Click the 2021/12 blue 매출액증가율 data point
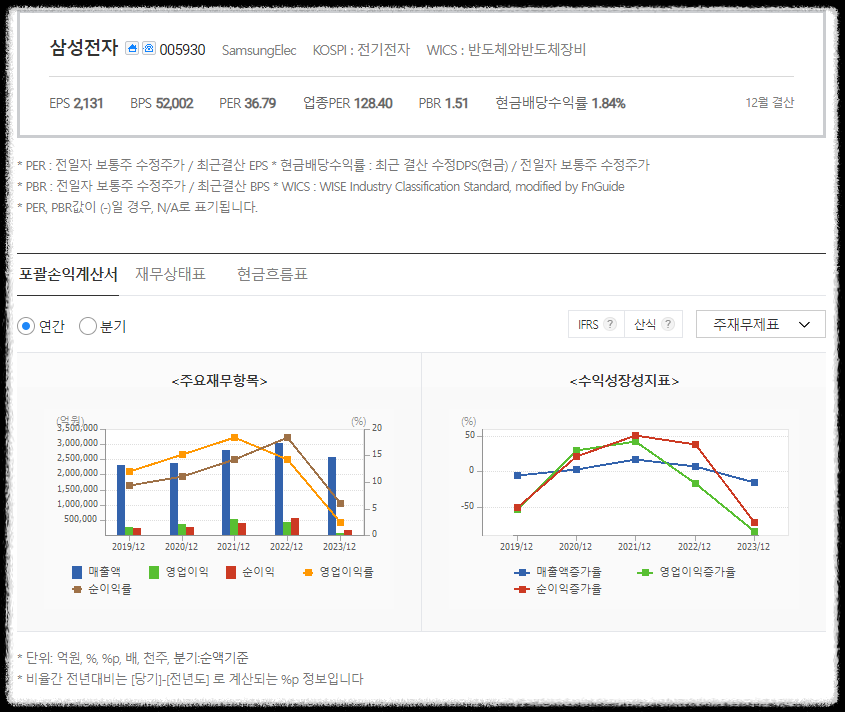This screenshot has height=712, width=845. (x=635, y=459)
